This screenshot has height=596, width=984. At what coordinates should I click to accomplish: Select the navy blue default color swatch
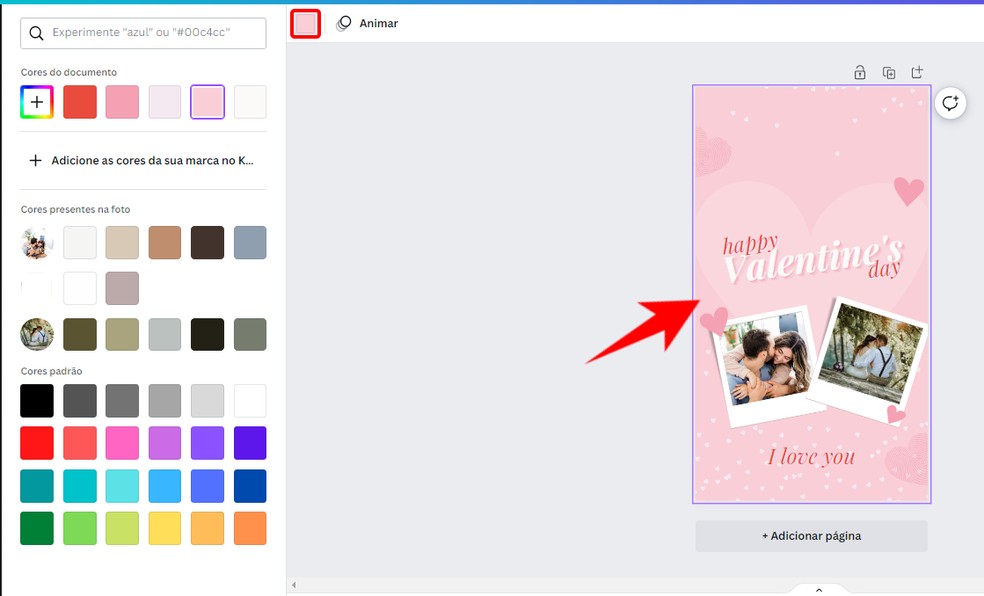250,486
